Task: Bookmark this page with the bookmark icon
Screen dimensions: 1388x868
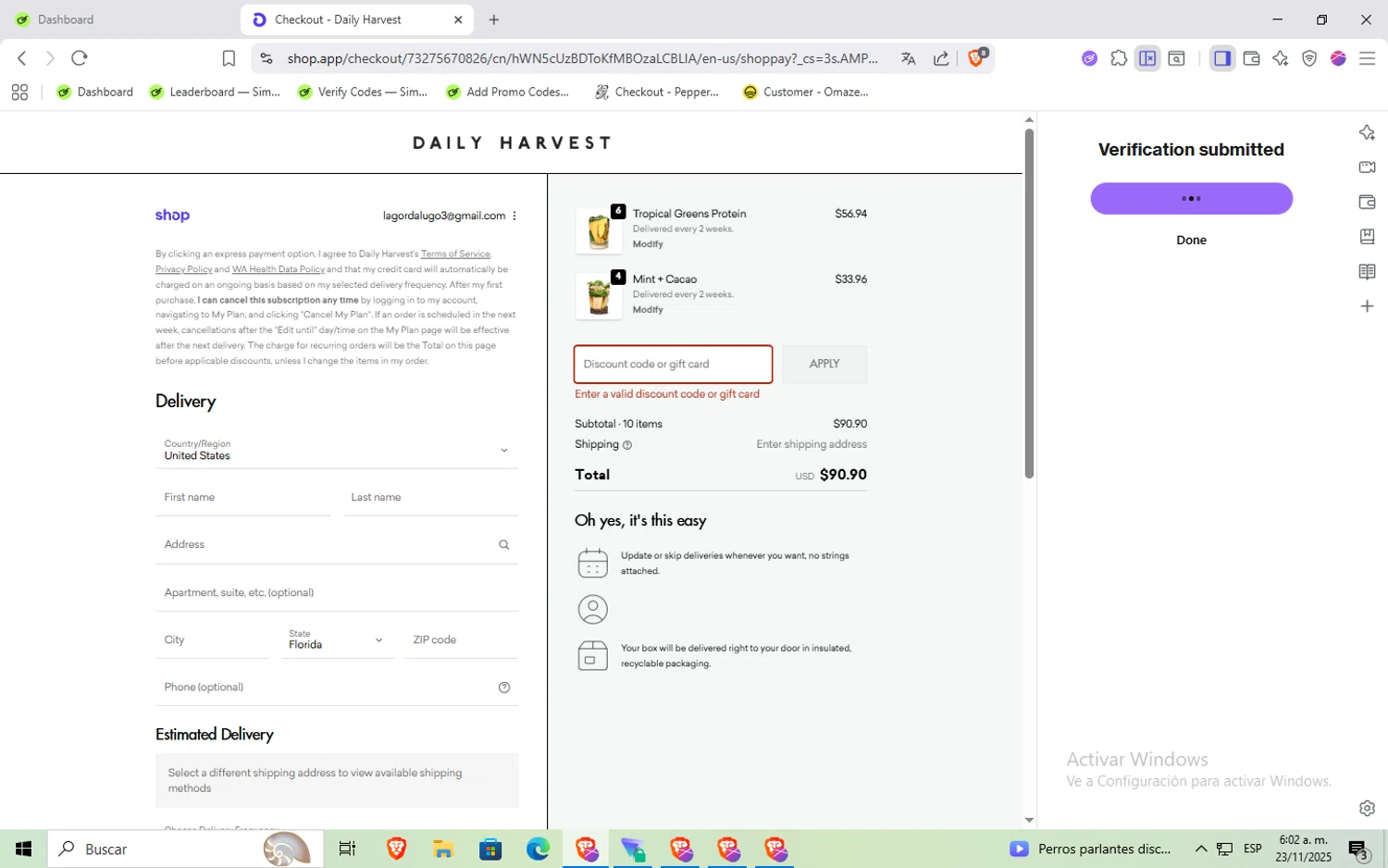Action: (x=229, y=58)
